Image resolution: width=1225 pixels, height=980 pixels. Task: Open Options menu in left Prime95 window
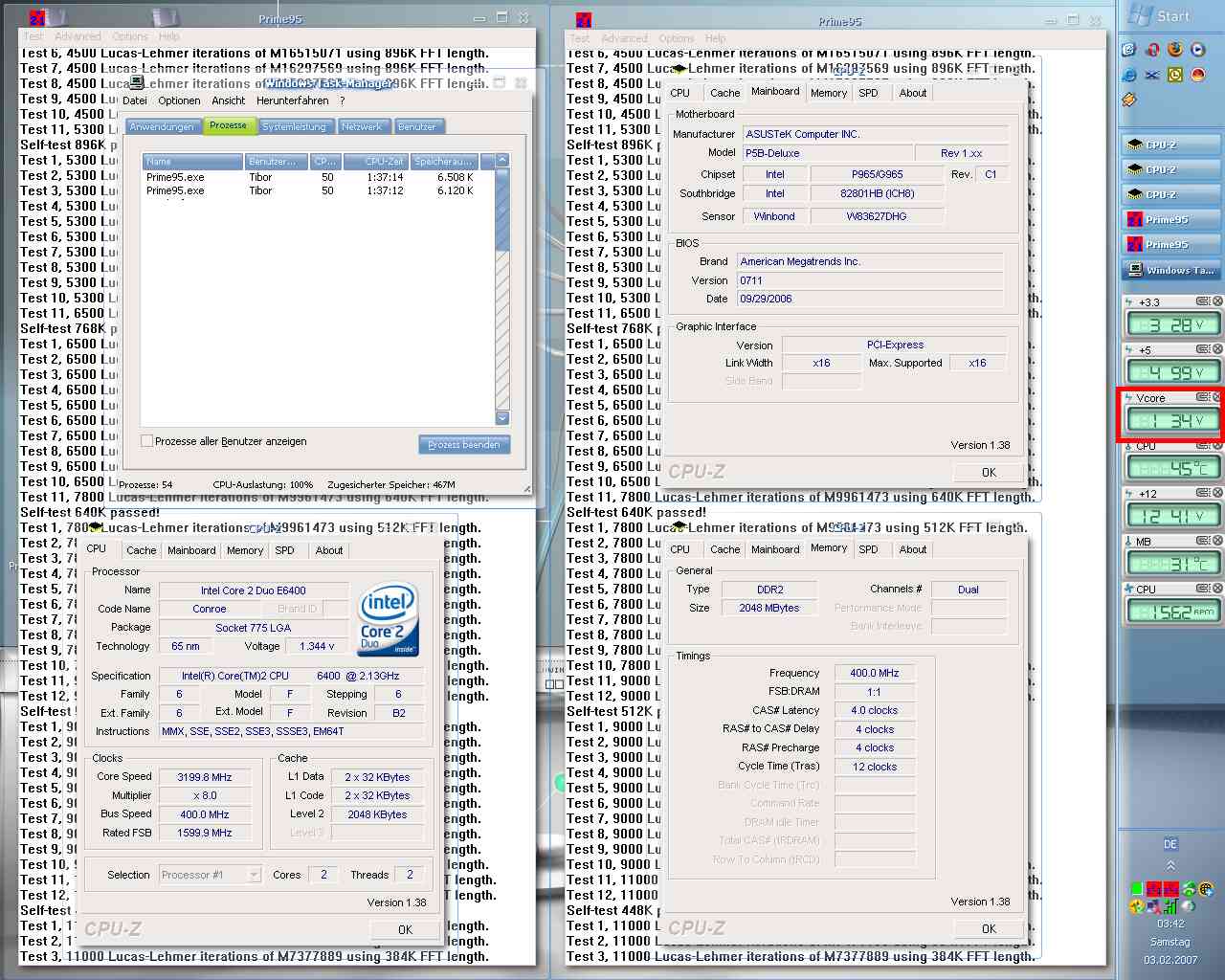(129, 36)
